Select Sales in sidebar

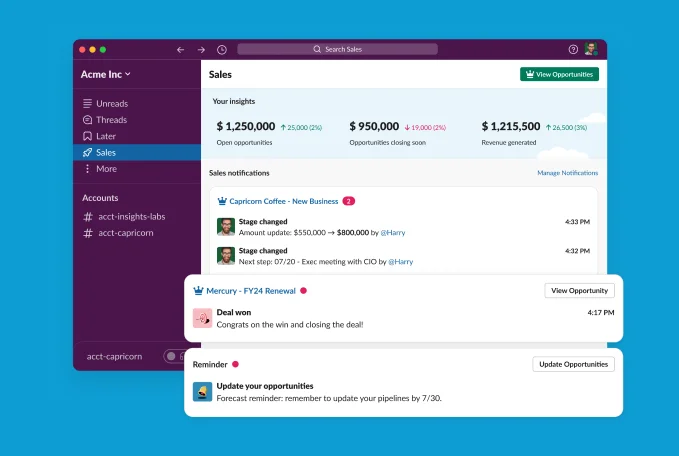click(x=137, y=152)
